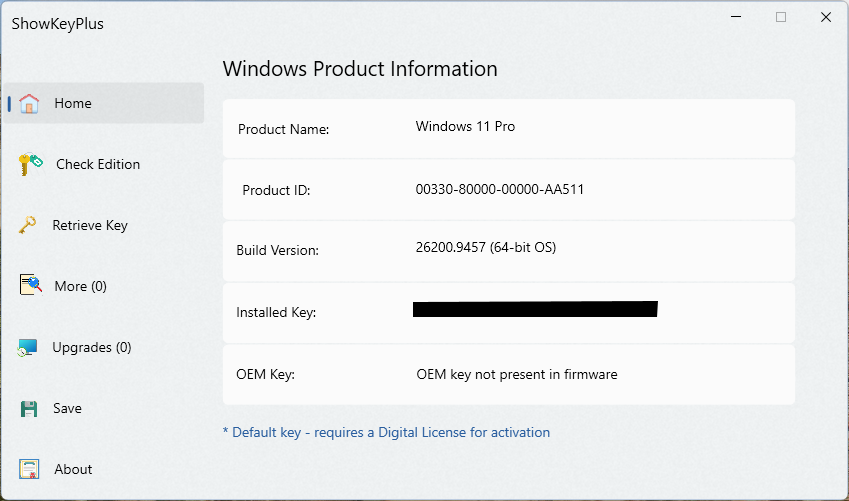Click the redacted Installed Key value
849x501 pixels.
pyautogui.click(x=535, y=309)
